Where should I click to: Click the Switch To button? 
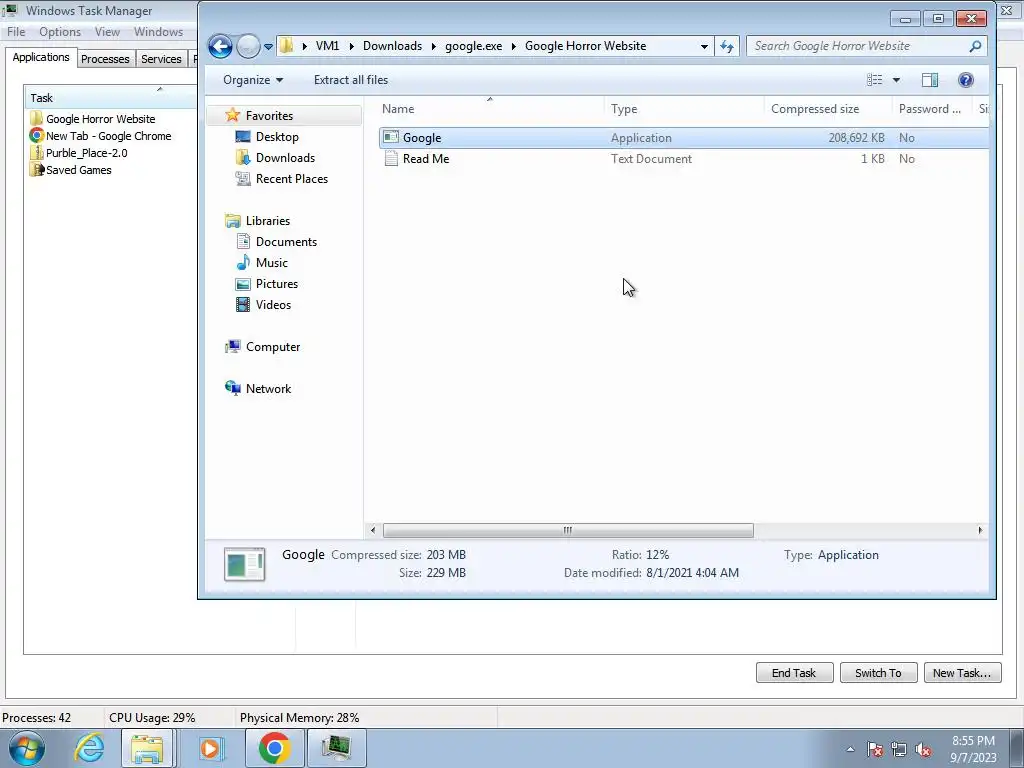coord(878,673)
